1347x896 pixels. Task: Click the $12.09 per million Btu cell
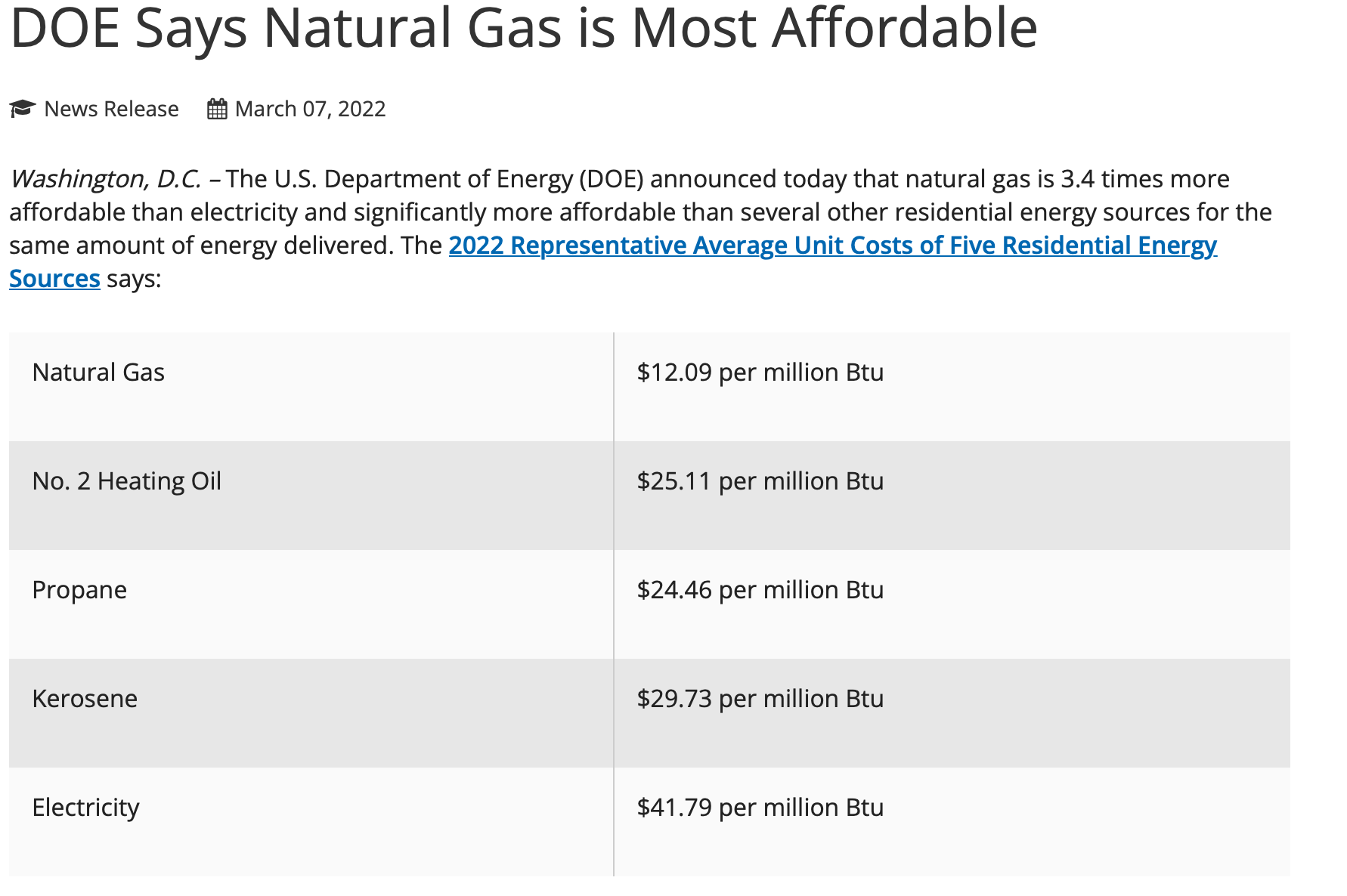(760, 372)
